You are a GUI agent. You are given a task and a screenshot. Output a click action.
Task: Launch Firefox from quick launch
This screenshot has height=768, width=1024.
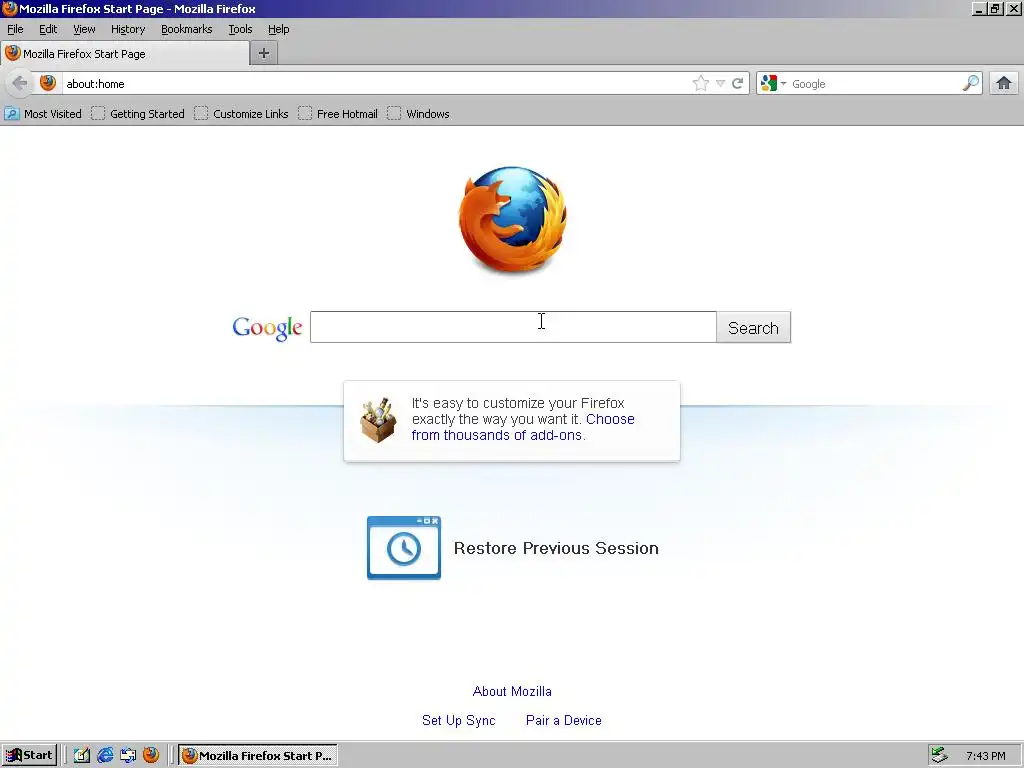(x=151, y=755)
